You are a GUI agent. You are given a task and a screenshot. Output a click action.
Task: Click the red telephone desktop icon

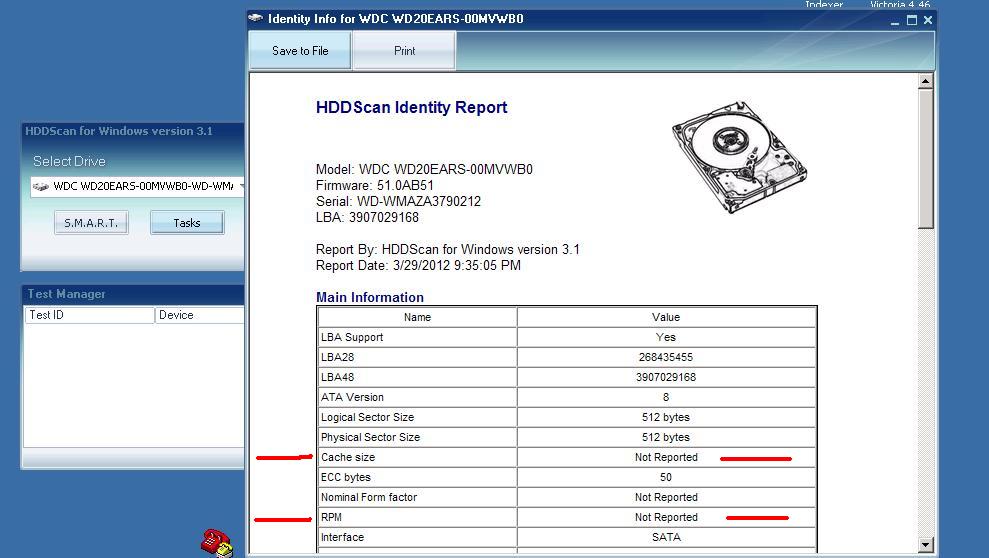coord(216,543)
